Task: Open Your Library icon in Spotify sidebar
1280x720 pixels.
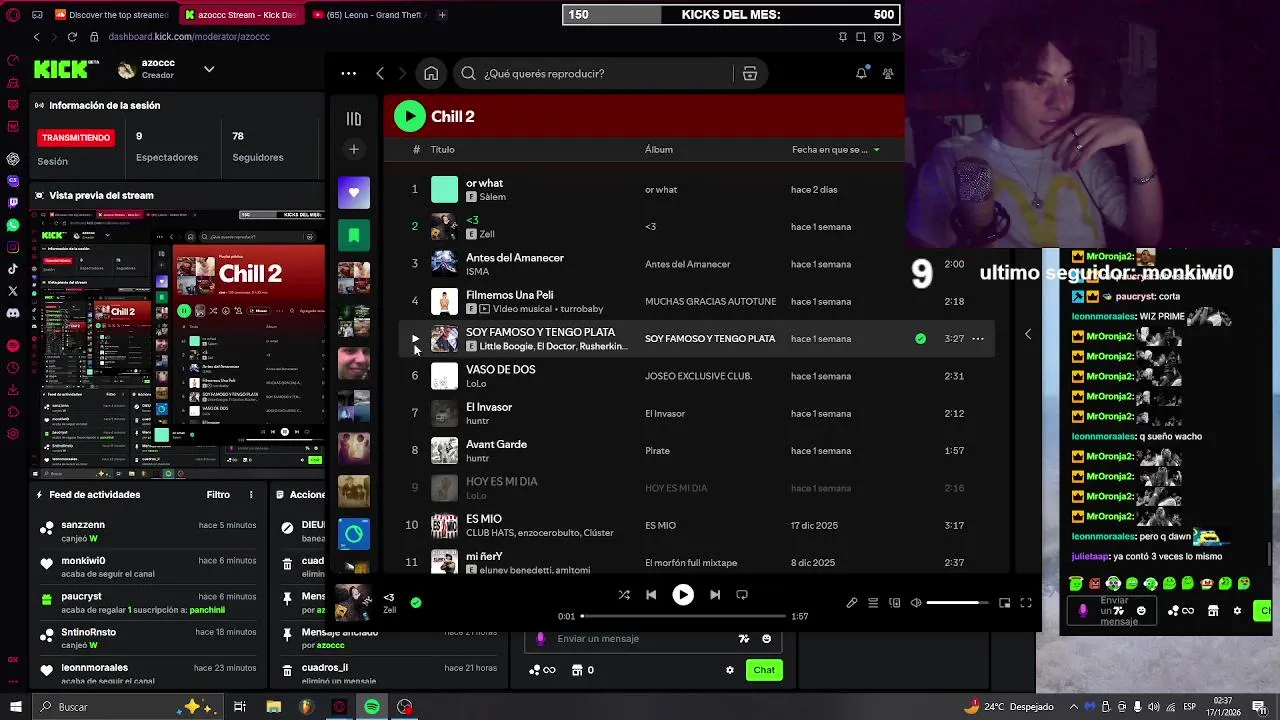Action: [353, 119]
